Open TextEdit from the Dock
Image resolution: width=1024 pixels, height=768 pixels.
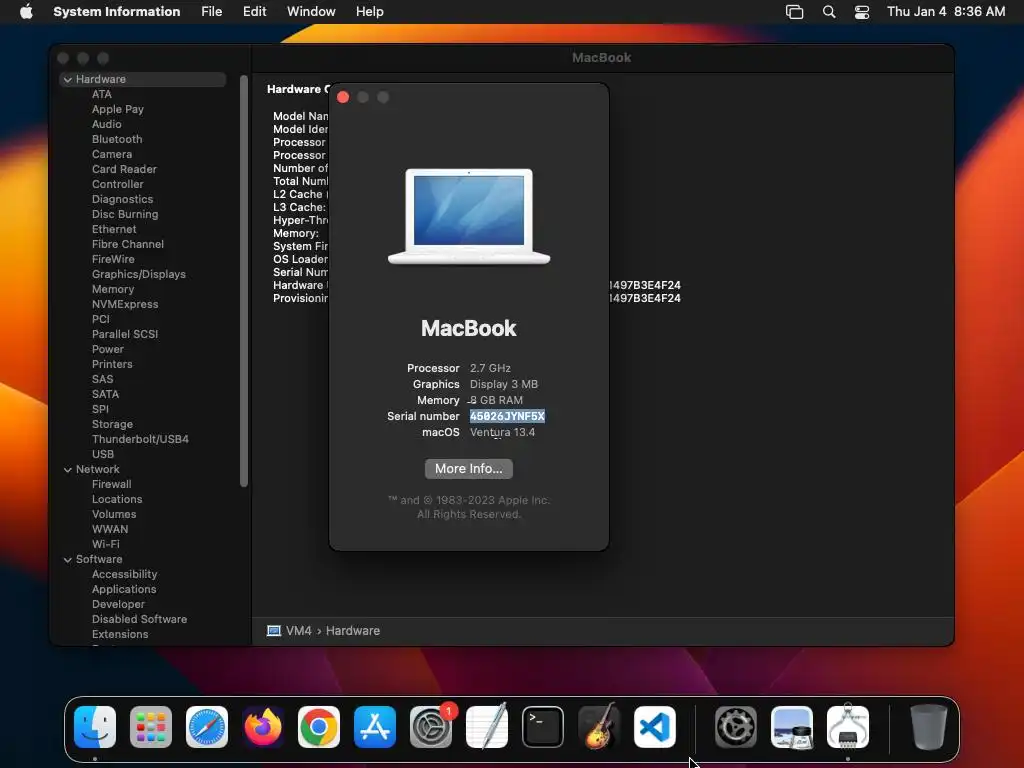(x=487, y=727)
